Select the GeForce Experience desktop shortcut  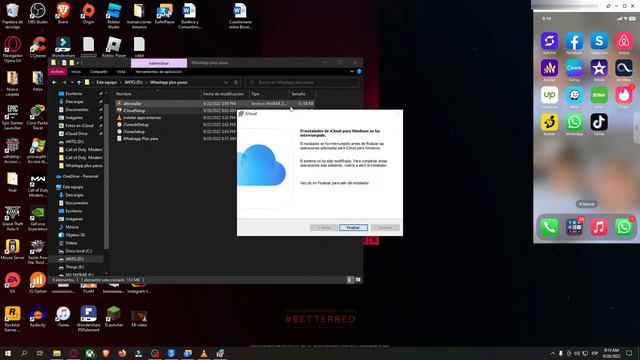point(38,218)
